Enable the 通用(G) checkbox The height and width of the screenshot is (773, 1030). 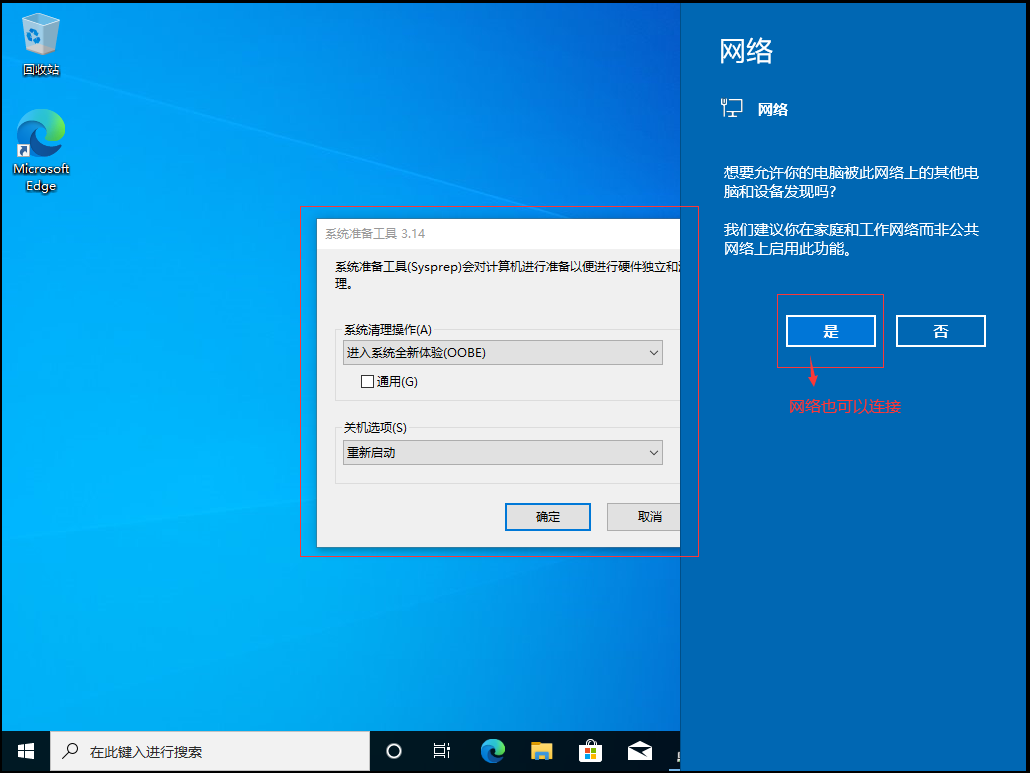click(367, 381)
